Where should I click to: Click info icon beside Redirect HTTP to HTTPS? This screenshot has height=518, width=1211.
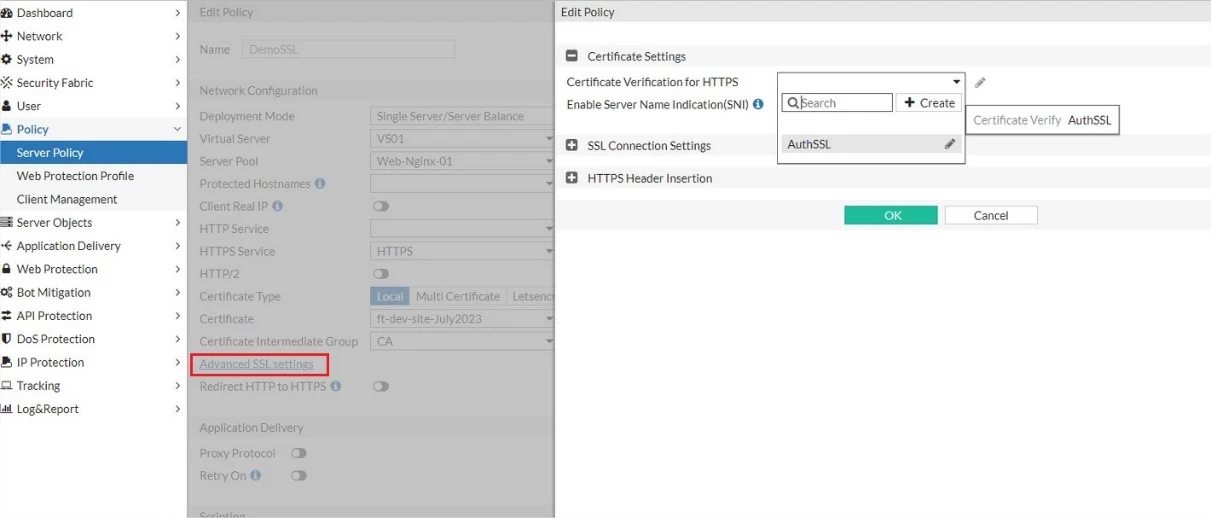pos(336,386)
